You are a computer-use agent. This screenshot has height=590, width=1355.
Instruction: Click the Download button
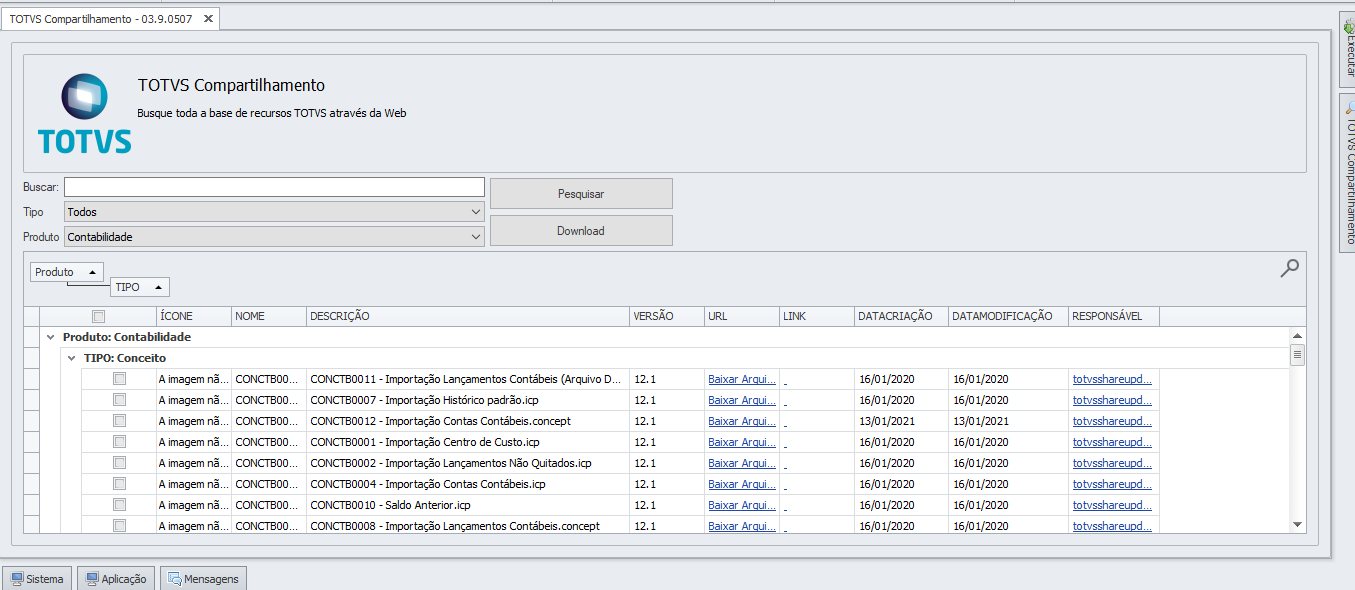581,231
